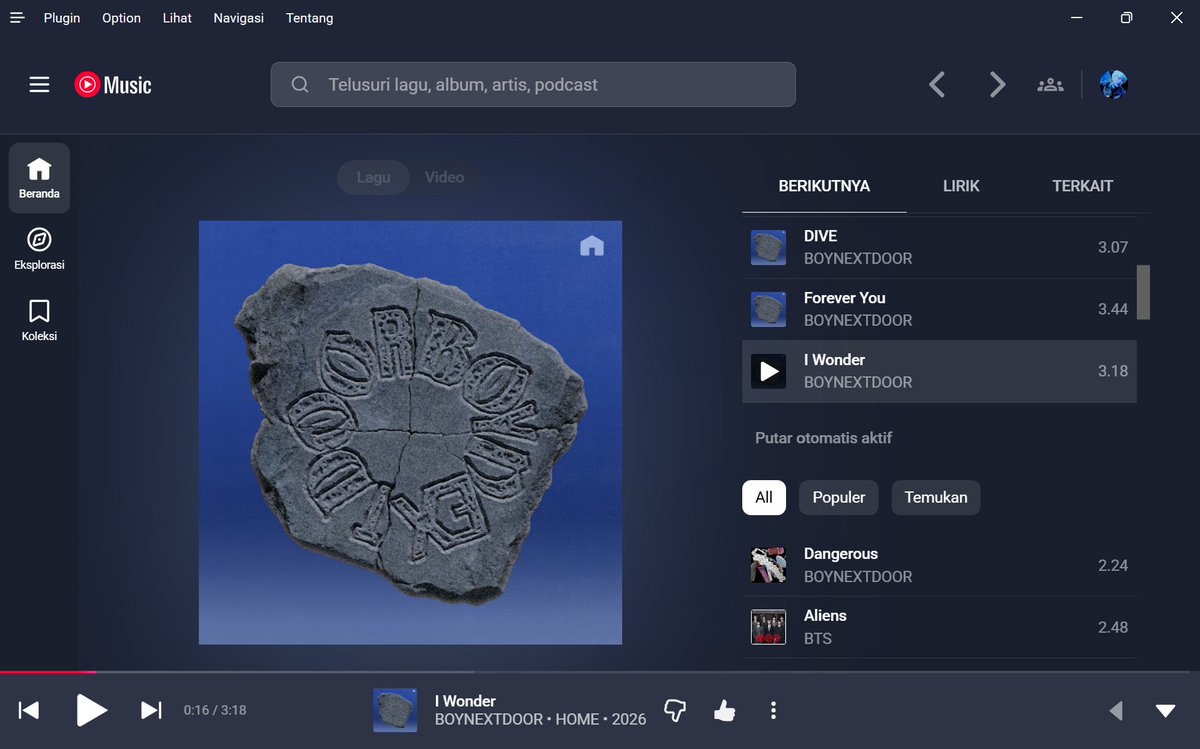This screenshot has width=1200, height=749.
Task: Skip to previous track
Action: pos(29,710)
